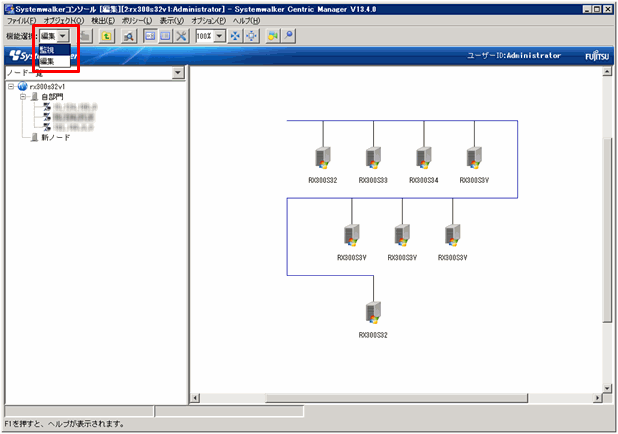This screenshot has height=434, width=618.
Task: Toggle the second view layout toolbar button
Action: pos(166,36)
